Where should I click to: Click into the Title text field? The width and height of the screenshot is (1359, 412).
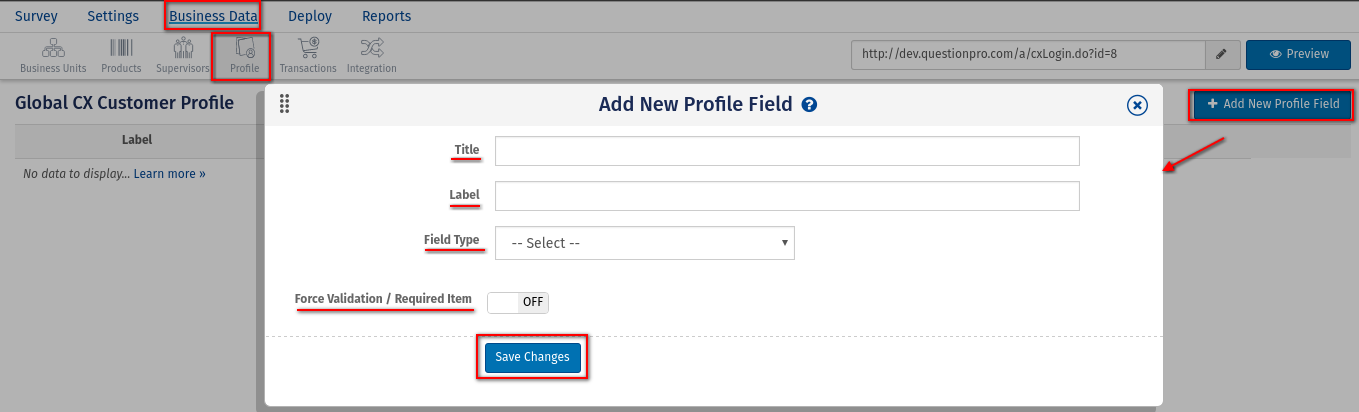[787, 151]
